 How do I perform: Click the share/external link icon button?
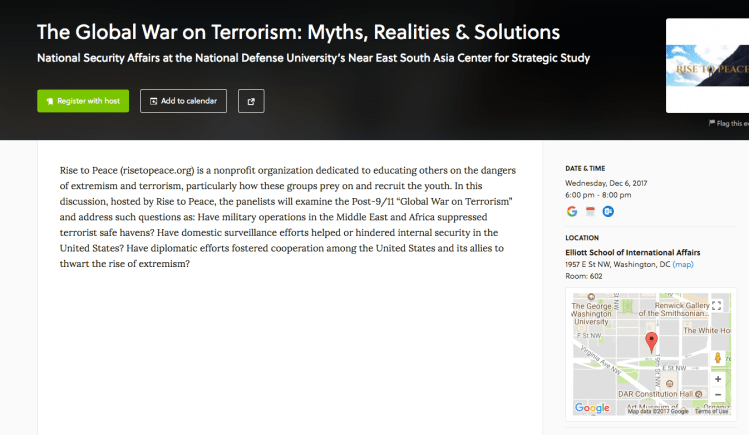pos(250,101)
